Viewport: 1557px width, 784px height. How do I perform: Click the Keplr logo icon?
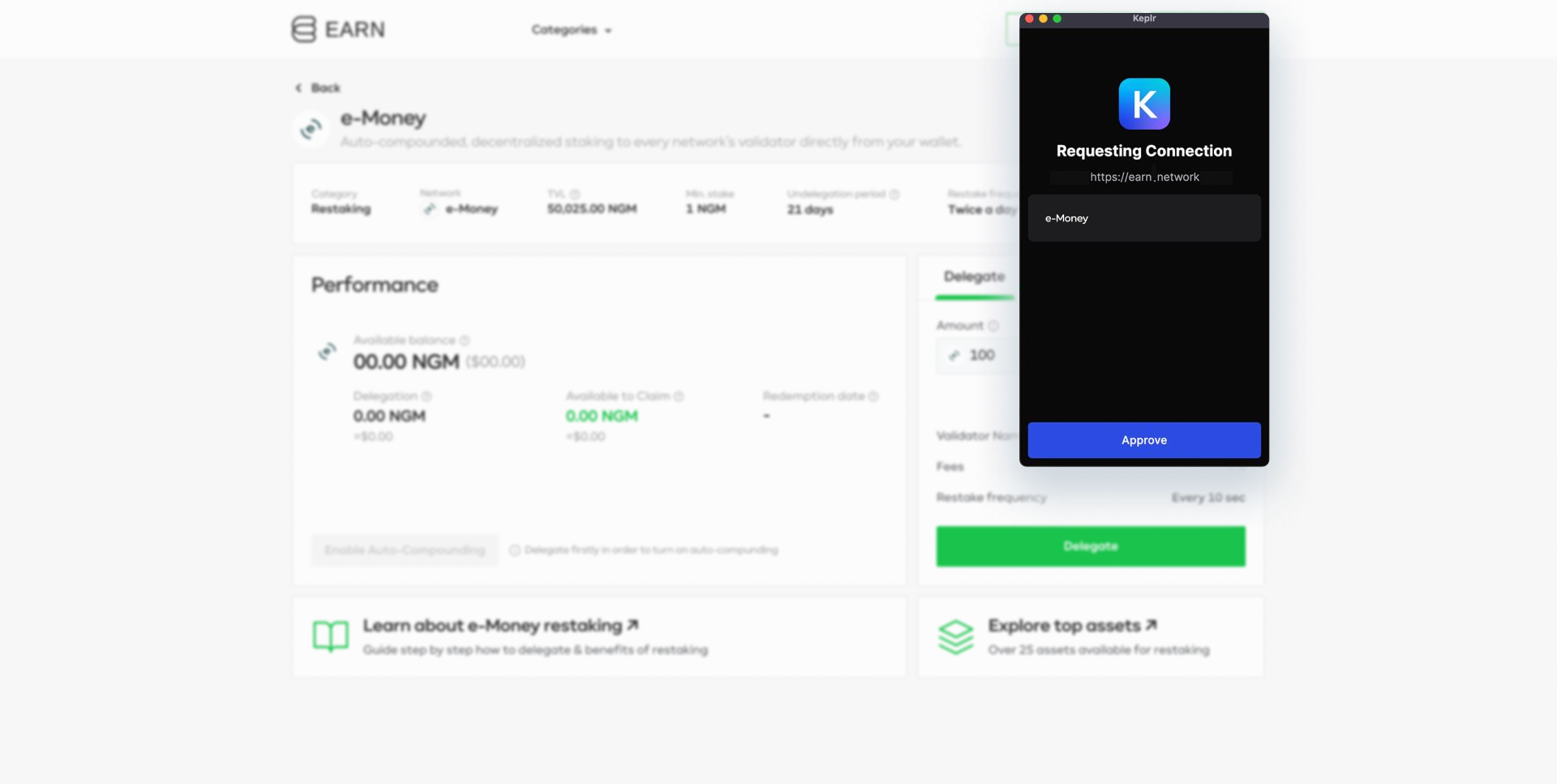click(1144, 104)
